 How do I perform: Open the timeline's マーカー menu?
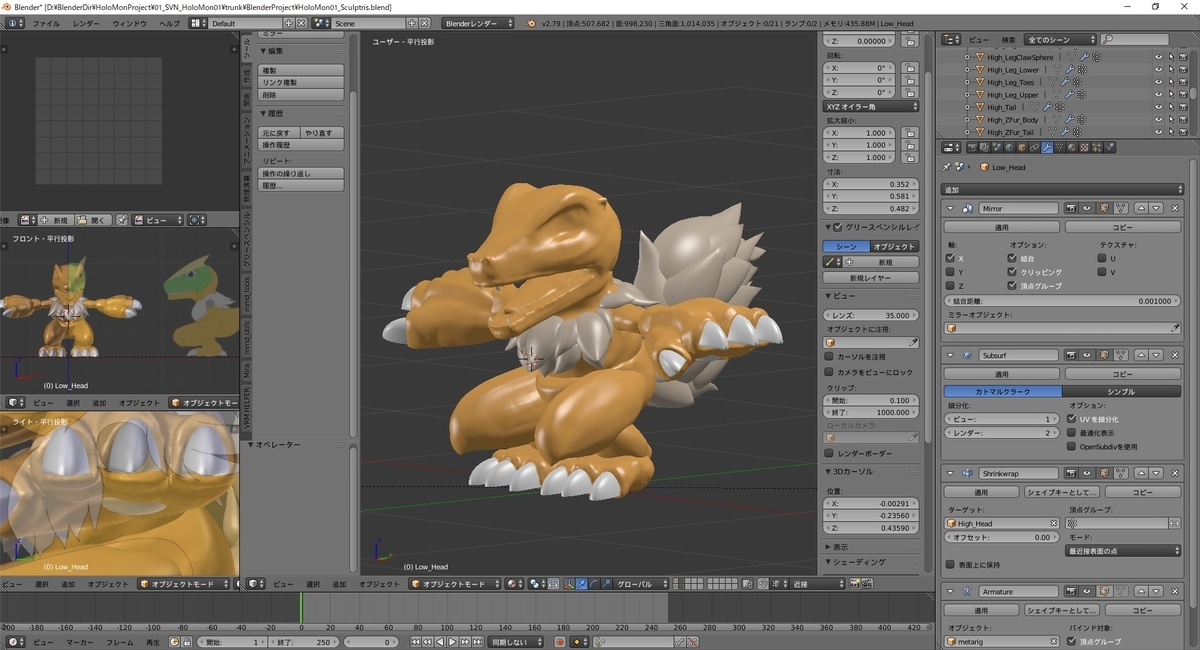coord(81,641)
